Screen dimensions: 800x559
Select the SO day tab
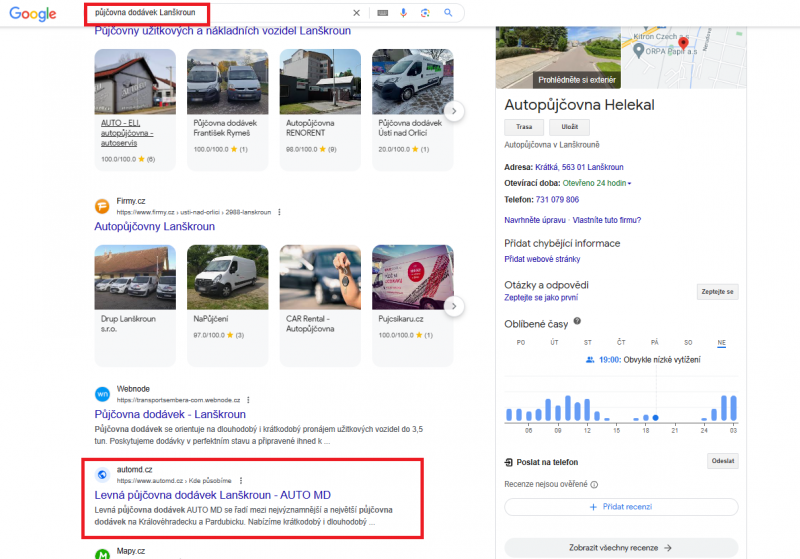coord(688,343)
